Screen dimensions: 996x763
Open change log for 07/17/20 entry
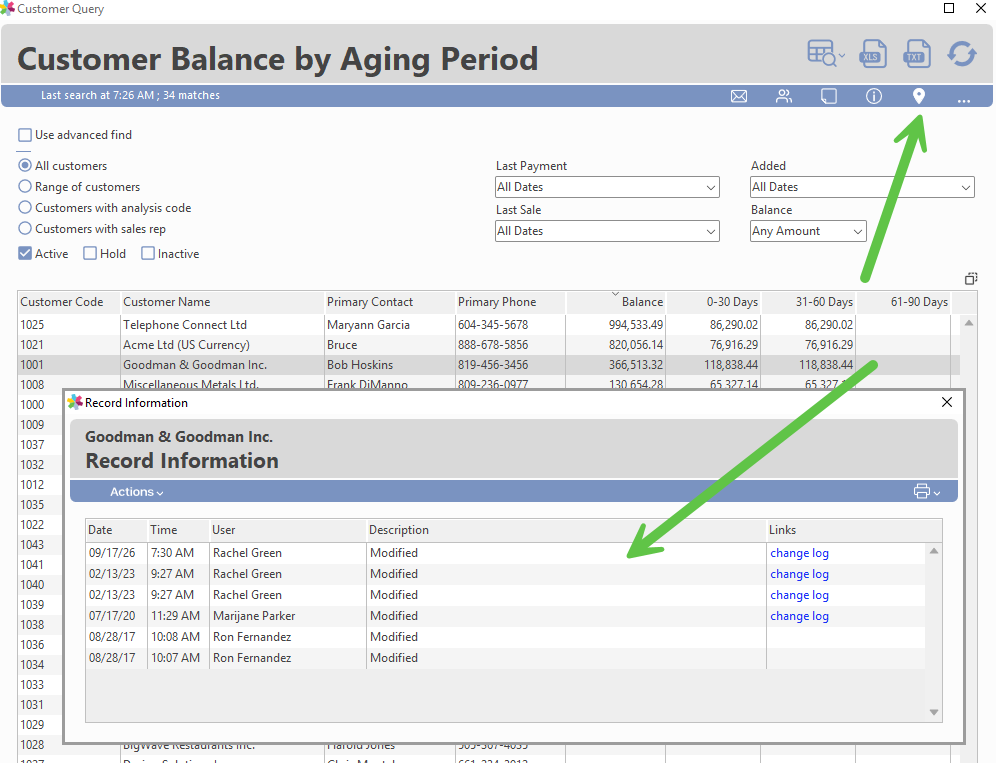(799, 616)
